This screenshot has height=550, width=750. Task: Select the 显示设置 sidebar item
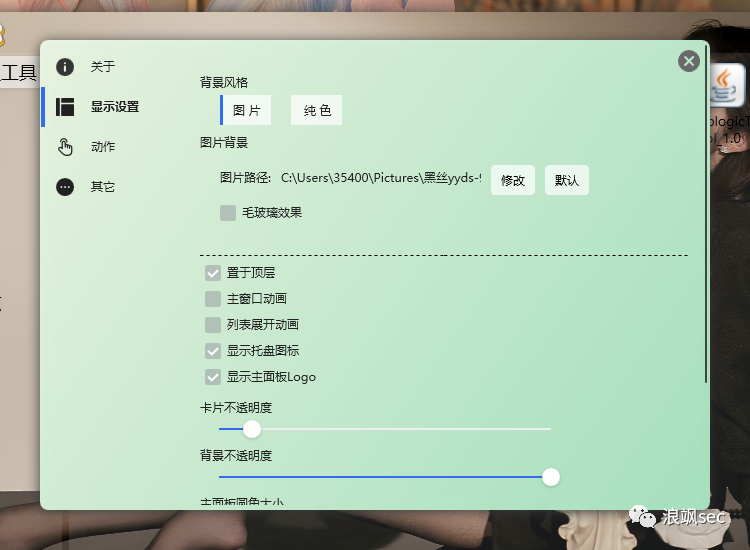[x=115, y=107]
